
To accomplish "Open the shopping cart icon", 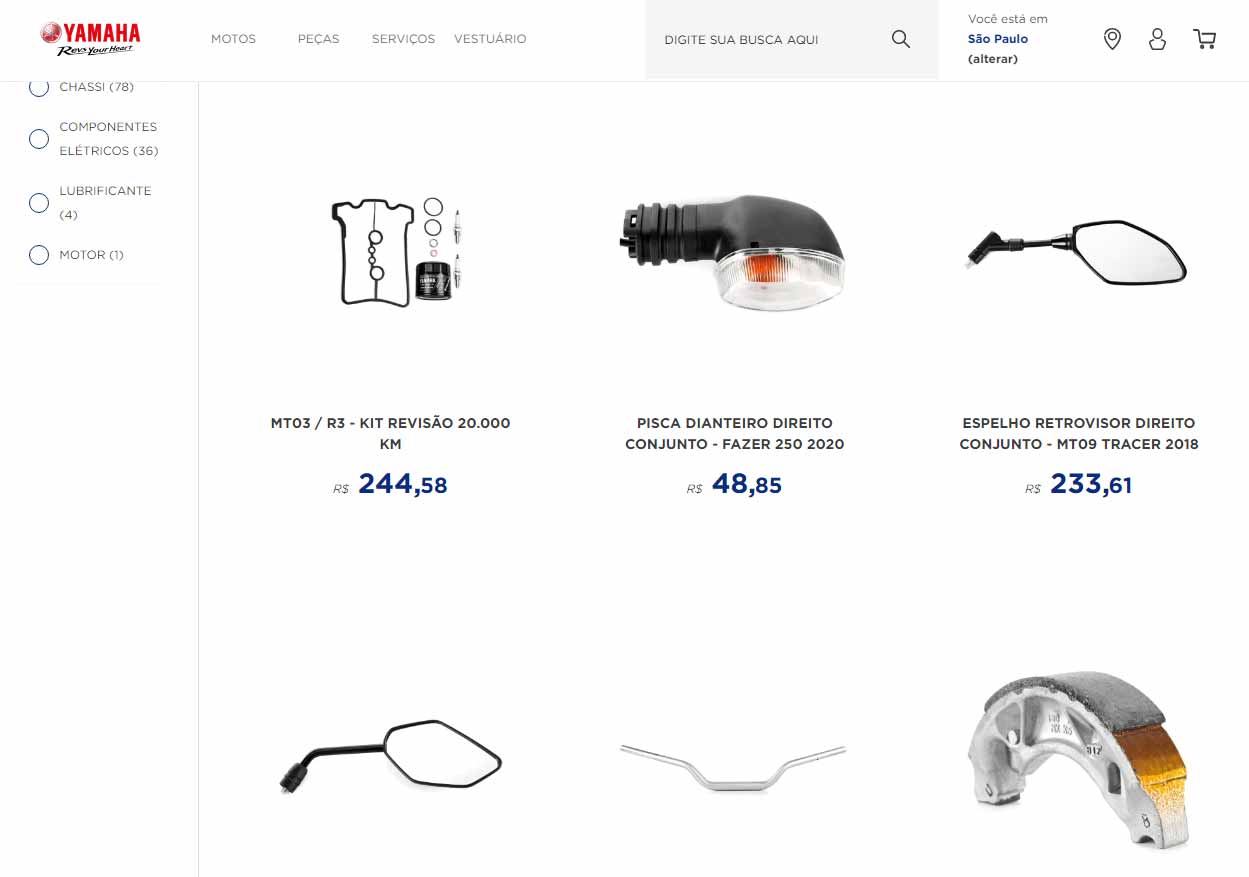I will 1205,39.
